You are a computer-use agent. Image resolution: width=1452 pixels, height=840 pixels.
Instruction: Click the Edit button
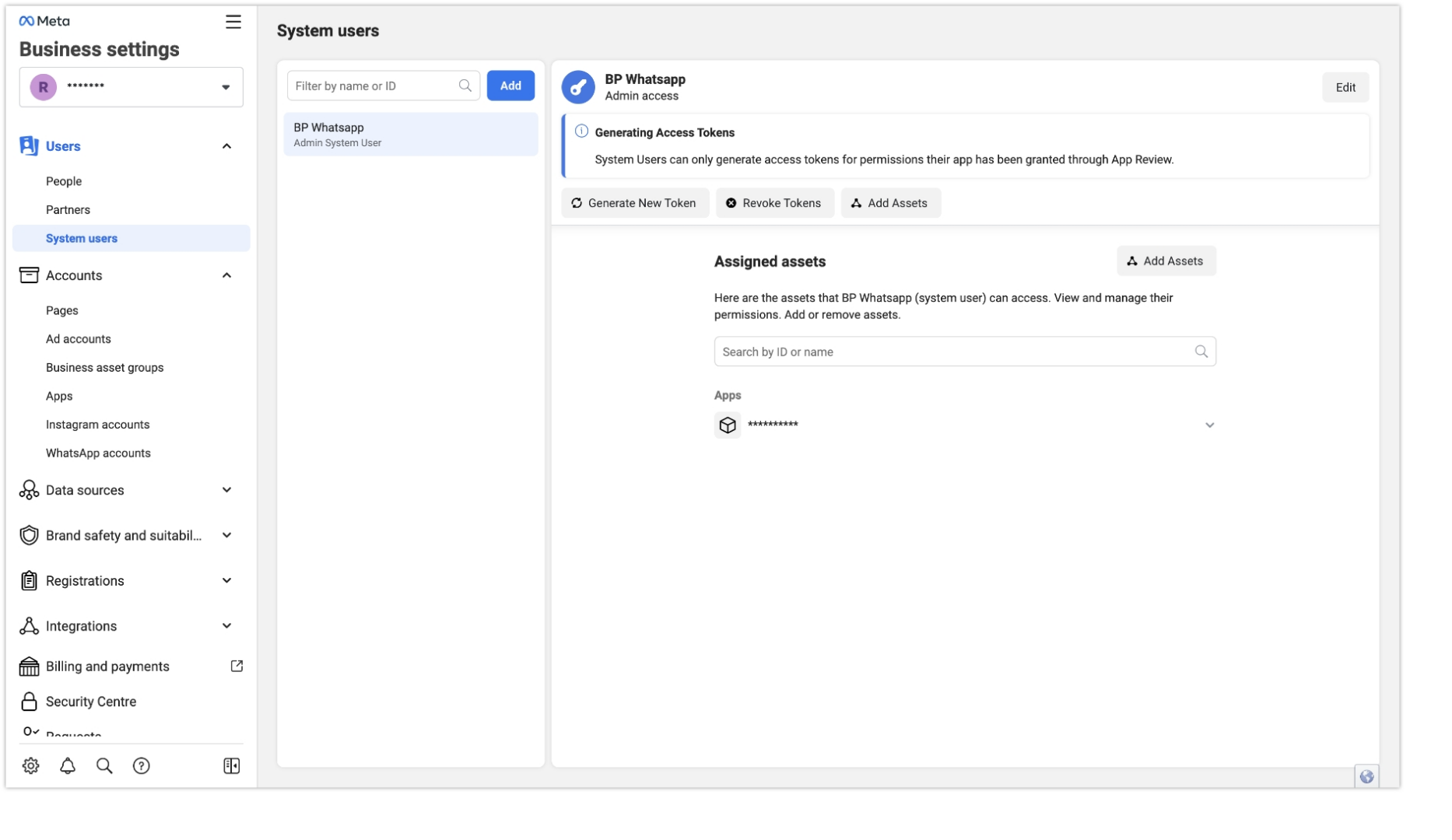1345,88
